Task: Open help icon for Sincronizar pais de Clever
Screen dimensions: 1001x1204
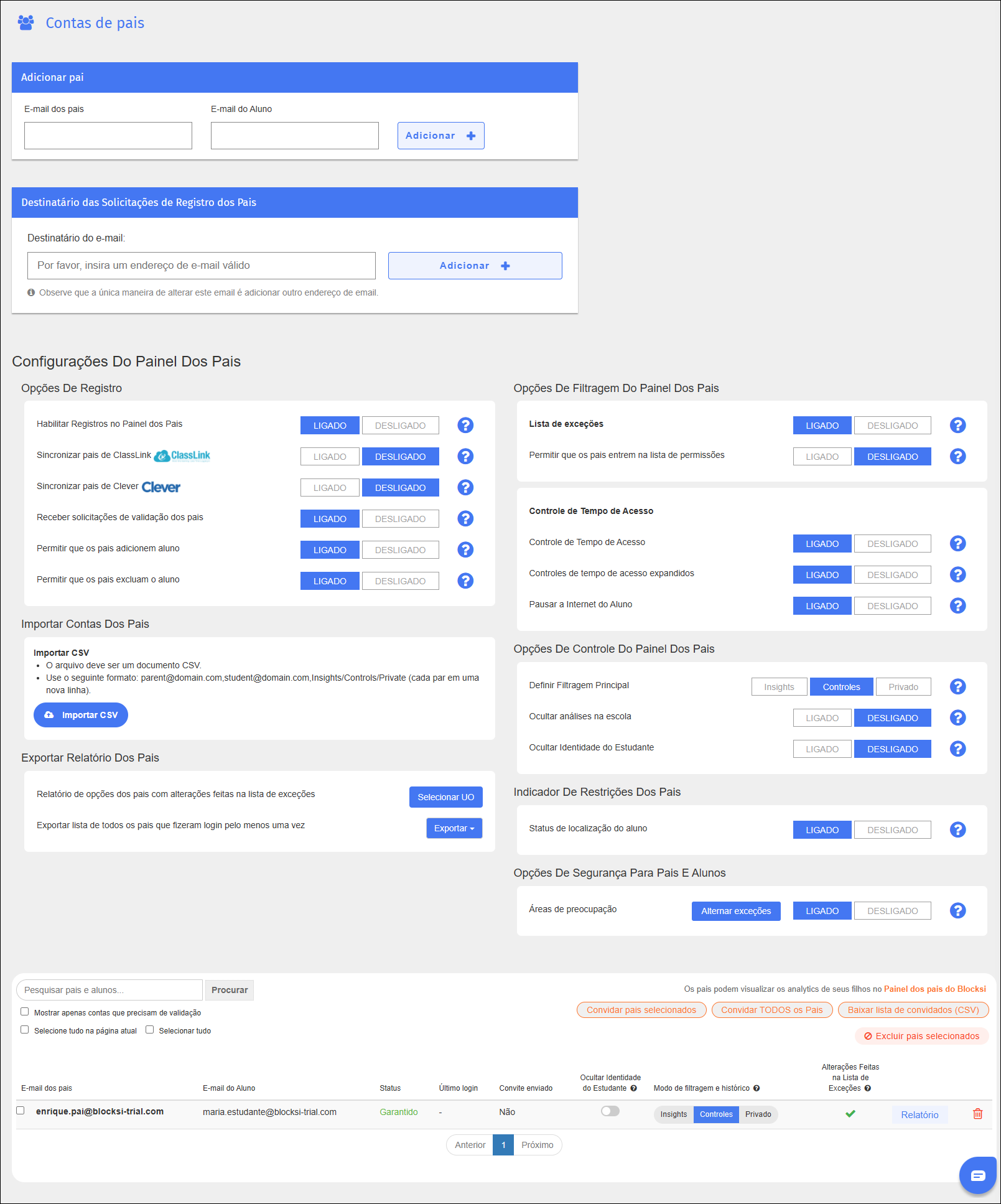Action: click(x=465, y=487)
